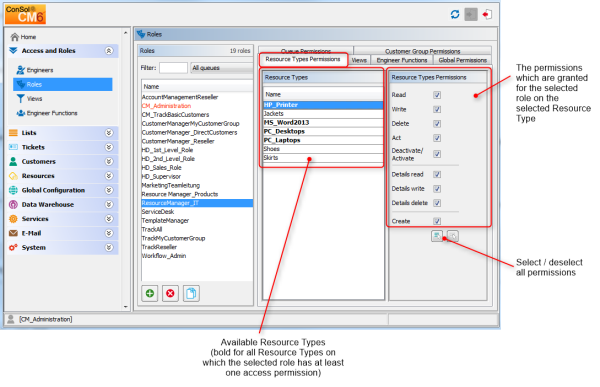Select the PC_Laptops resource type
Image resolution: width=600 pixels, height=387 pixels.
coord(323,140)
